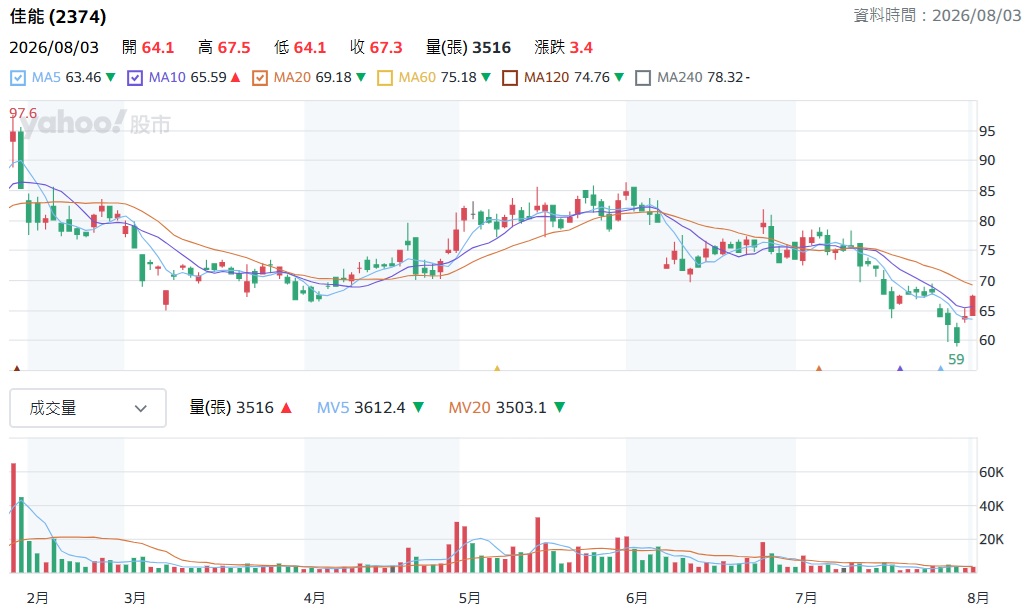Click the light blue event triangle near August
The width and height of the screenshot is (1027, 611).
pos(941,369)
